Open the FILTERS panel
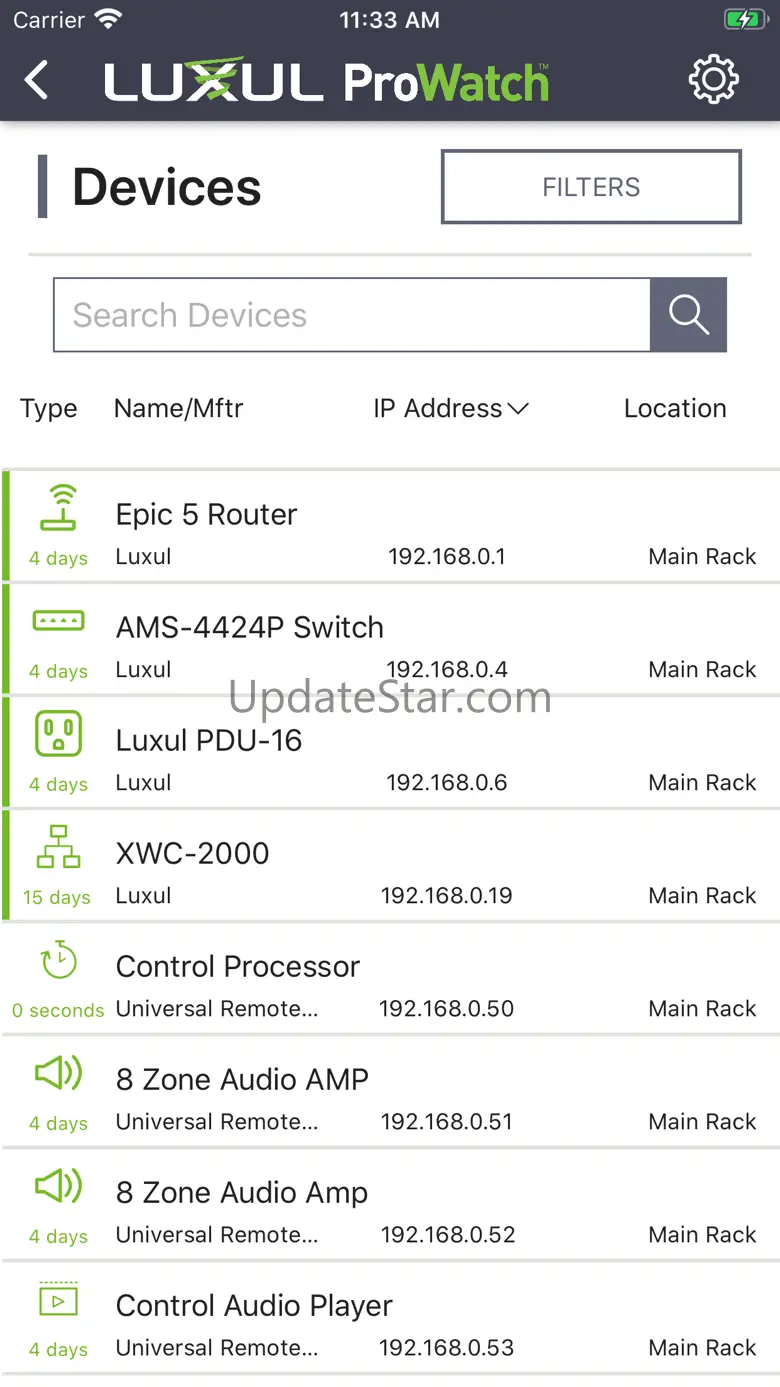Screen dimensions: 780x1387 (x=591, y=187)
